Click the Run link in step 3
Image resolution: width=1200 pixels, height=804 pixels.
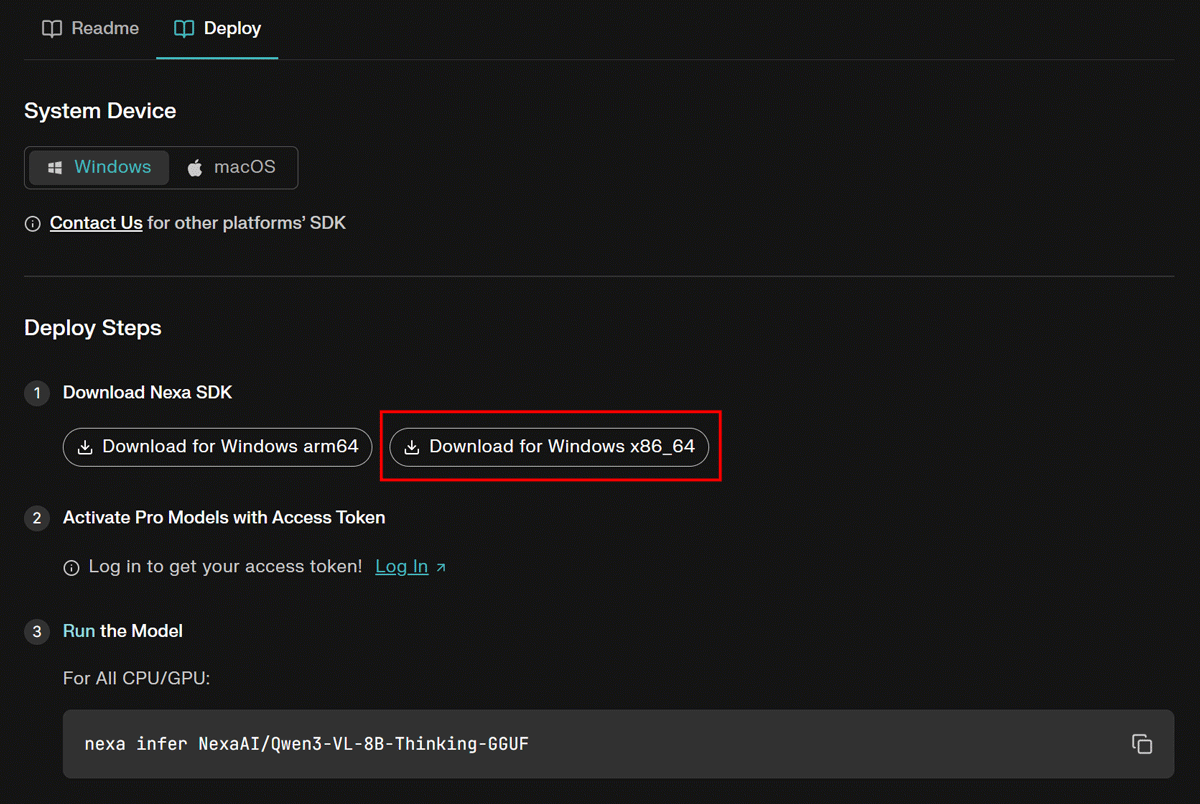tap(79, 631)
